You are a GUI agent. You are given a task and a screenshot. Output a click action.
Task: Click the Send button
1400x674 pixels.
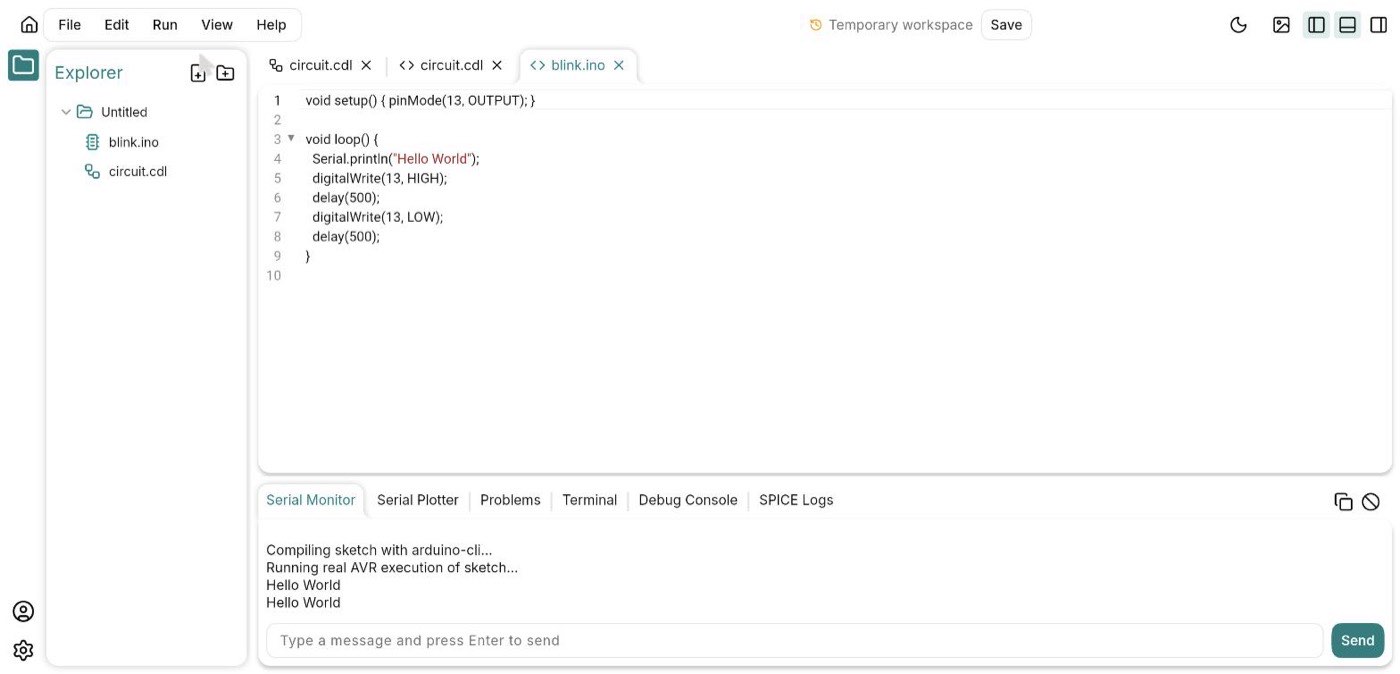click(x=1357, y=640)
